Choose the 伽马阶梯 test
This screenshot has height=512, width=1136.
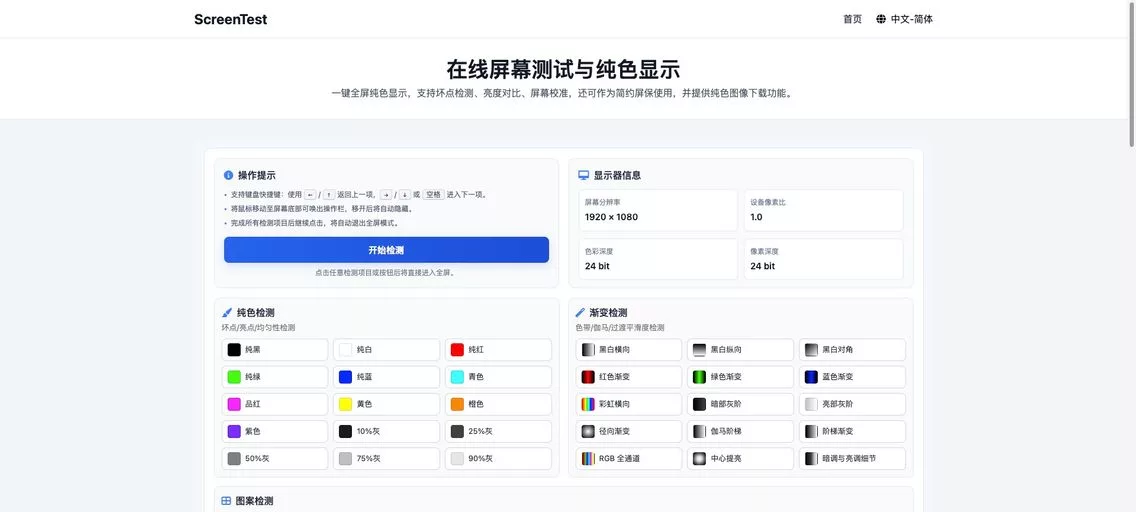[x=740, y=432]
